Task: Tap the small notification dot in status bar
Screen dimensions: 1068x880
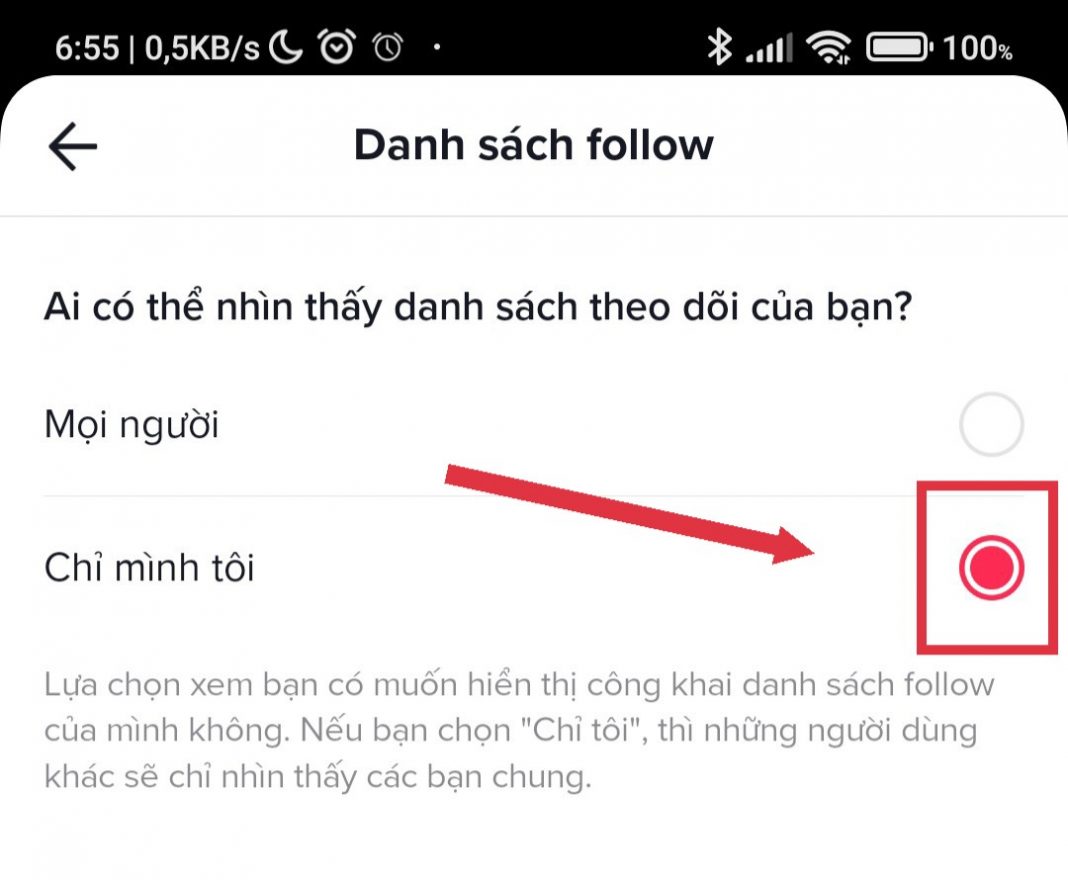Action: 437,47
